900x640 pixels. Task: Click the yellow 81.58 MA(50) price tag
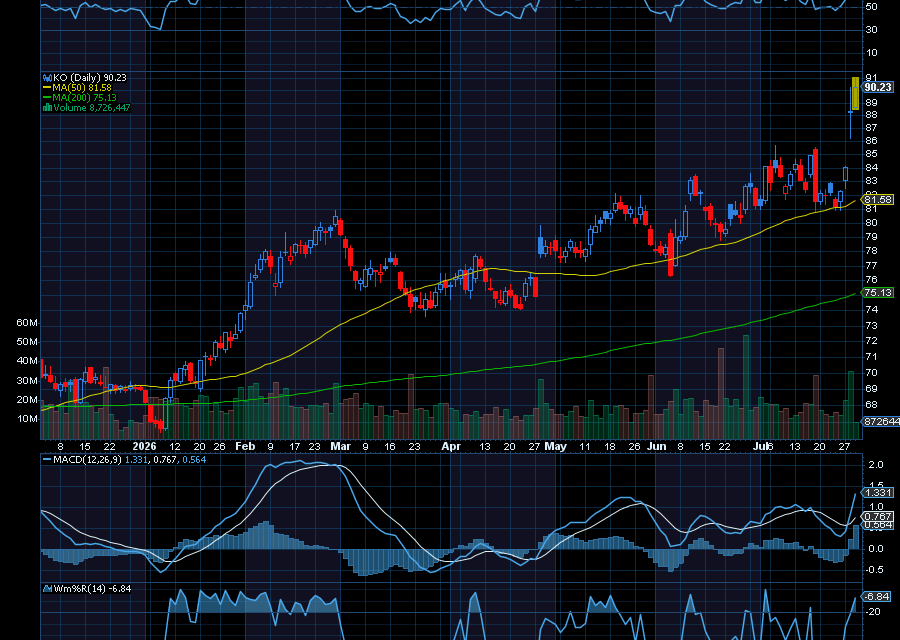point(878,200)
